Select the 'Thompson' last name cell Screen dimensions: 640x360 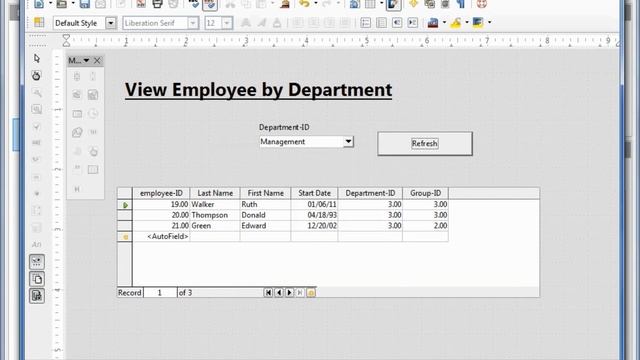pyautogui.click(x=215, y=215)
